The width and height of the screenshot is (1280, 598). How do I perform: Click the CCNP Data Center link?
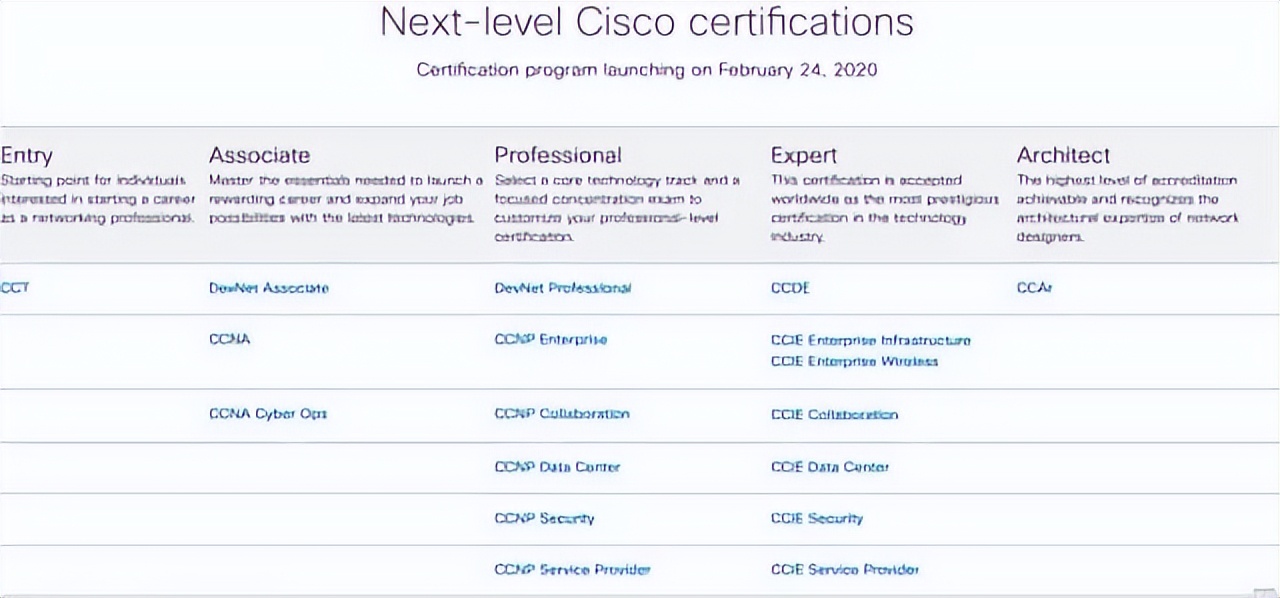[x=557, y=467]
